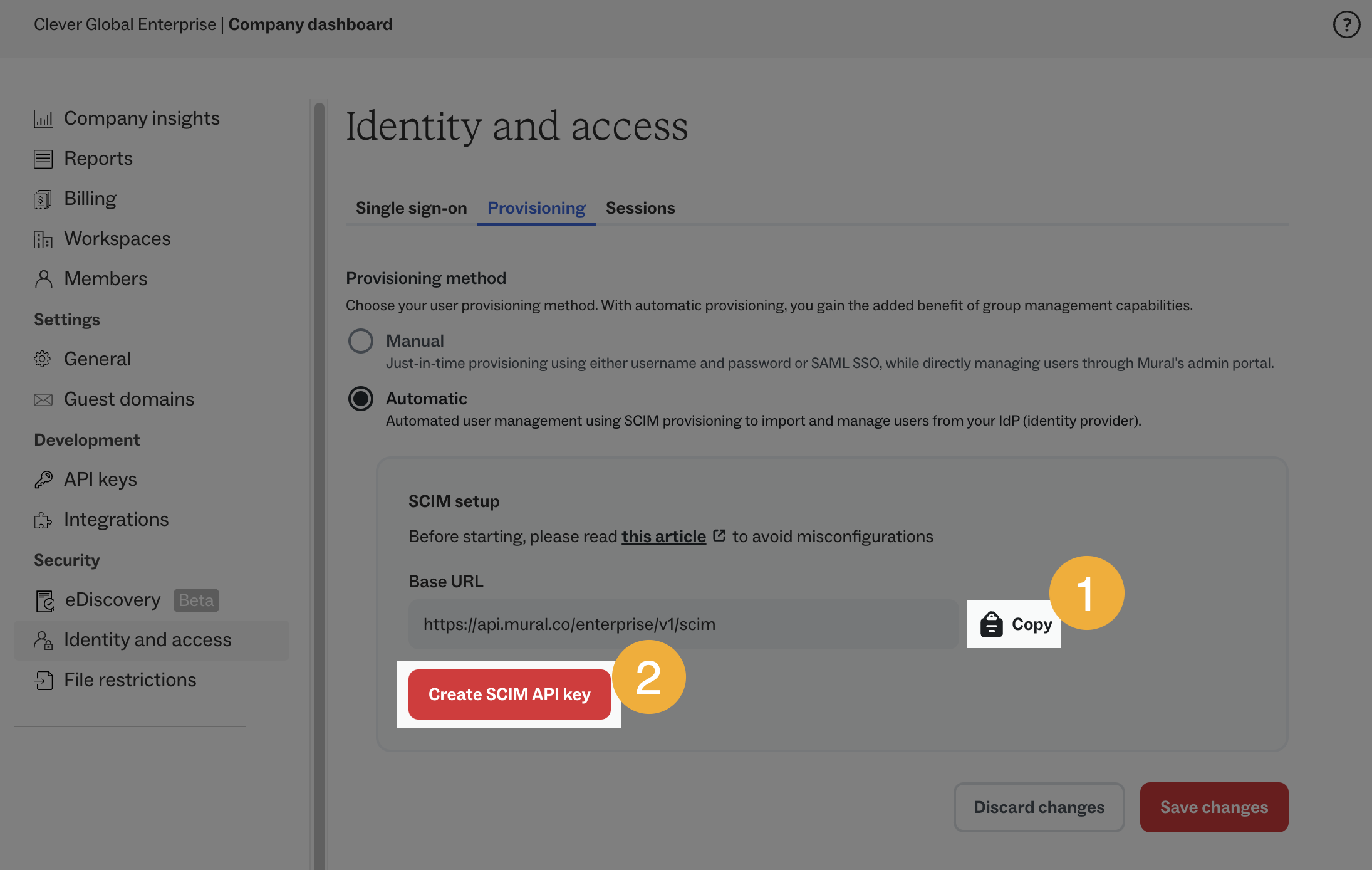Click the Identity and access lock icon
This screenshot has height=870, width=1372.
point(43,641)
